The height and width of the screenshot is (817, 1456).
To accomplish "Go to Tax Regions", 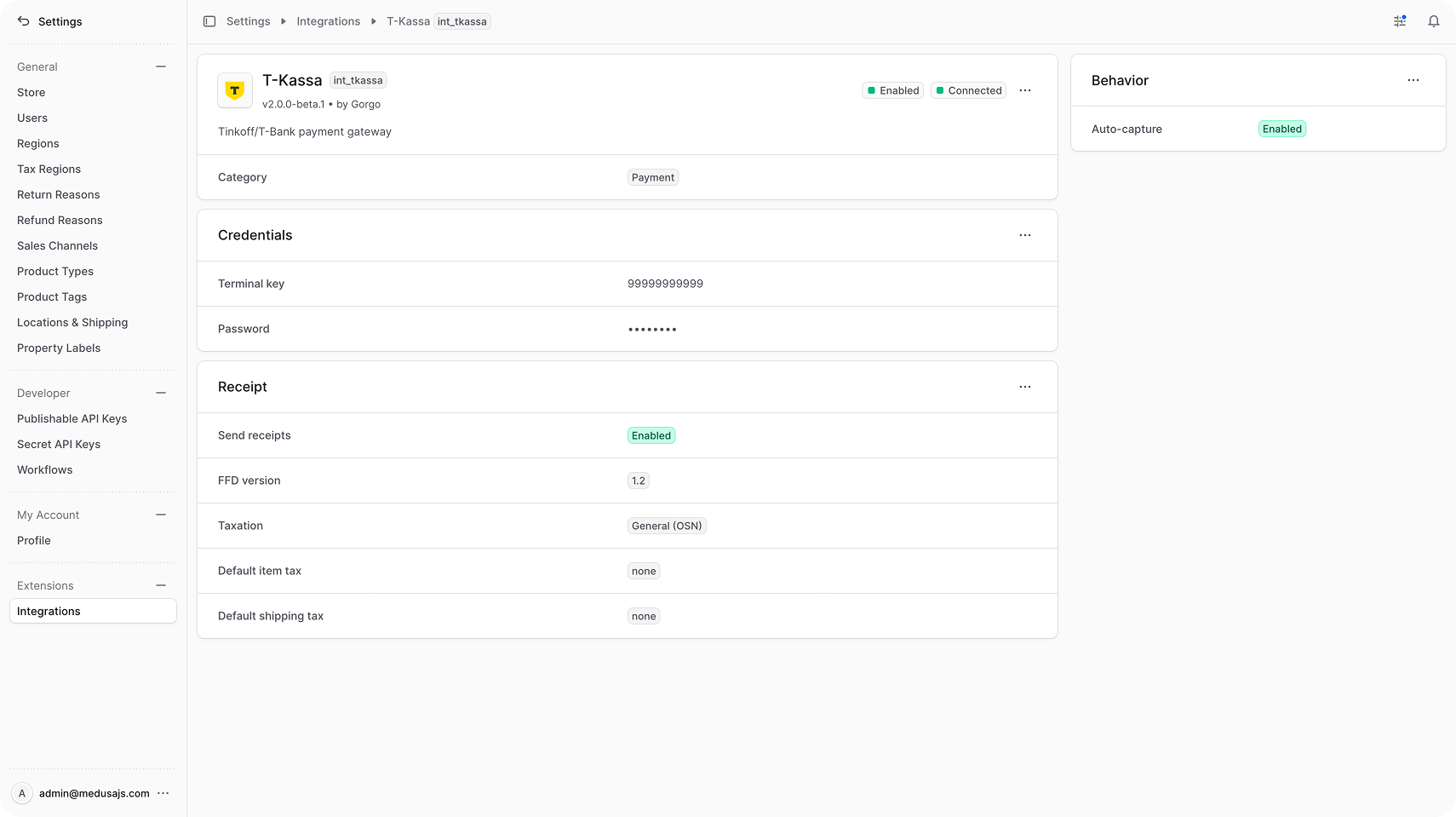I will [x=93, y=169].
